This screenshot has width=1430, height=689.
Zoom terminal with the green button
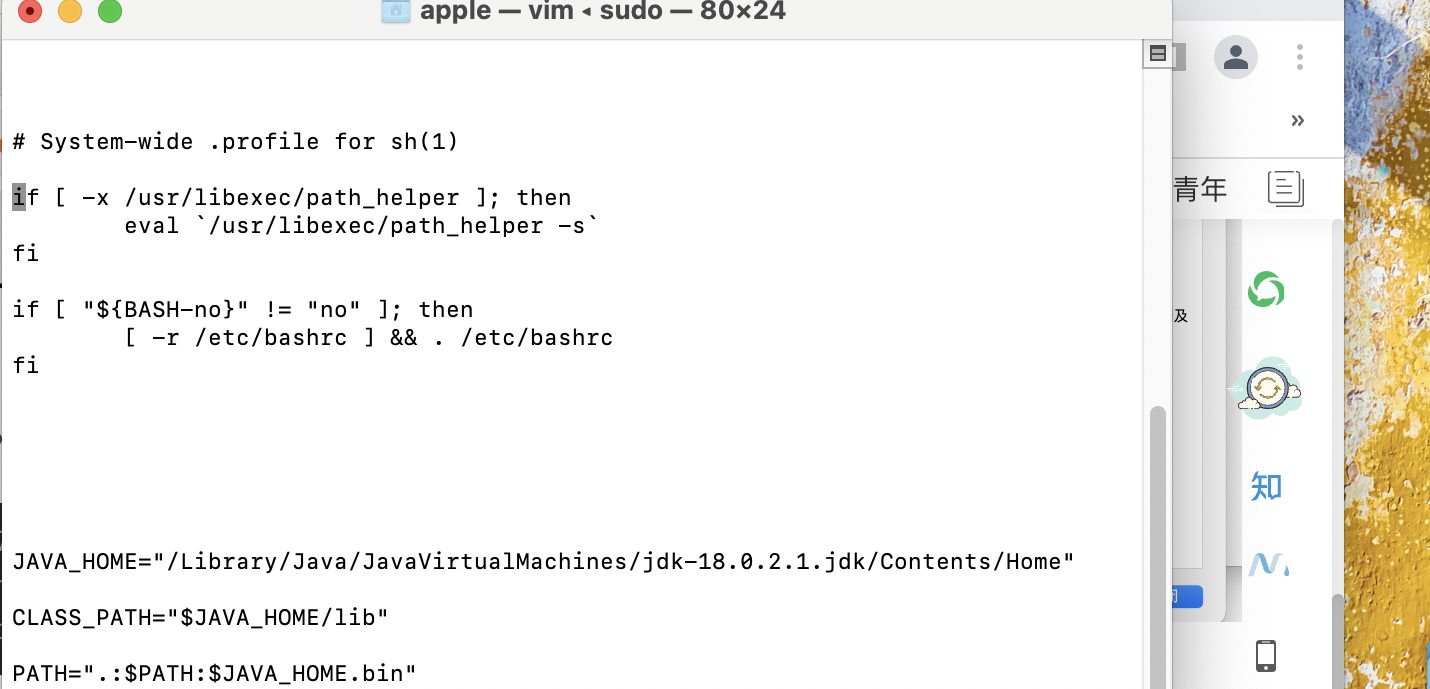tap(109, 12)
